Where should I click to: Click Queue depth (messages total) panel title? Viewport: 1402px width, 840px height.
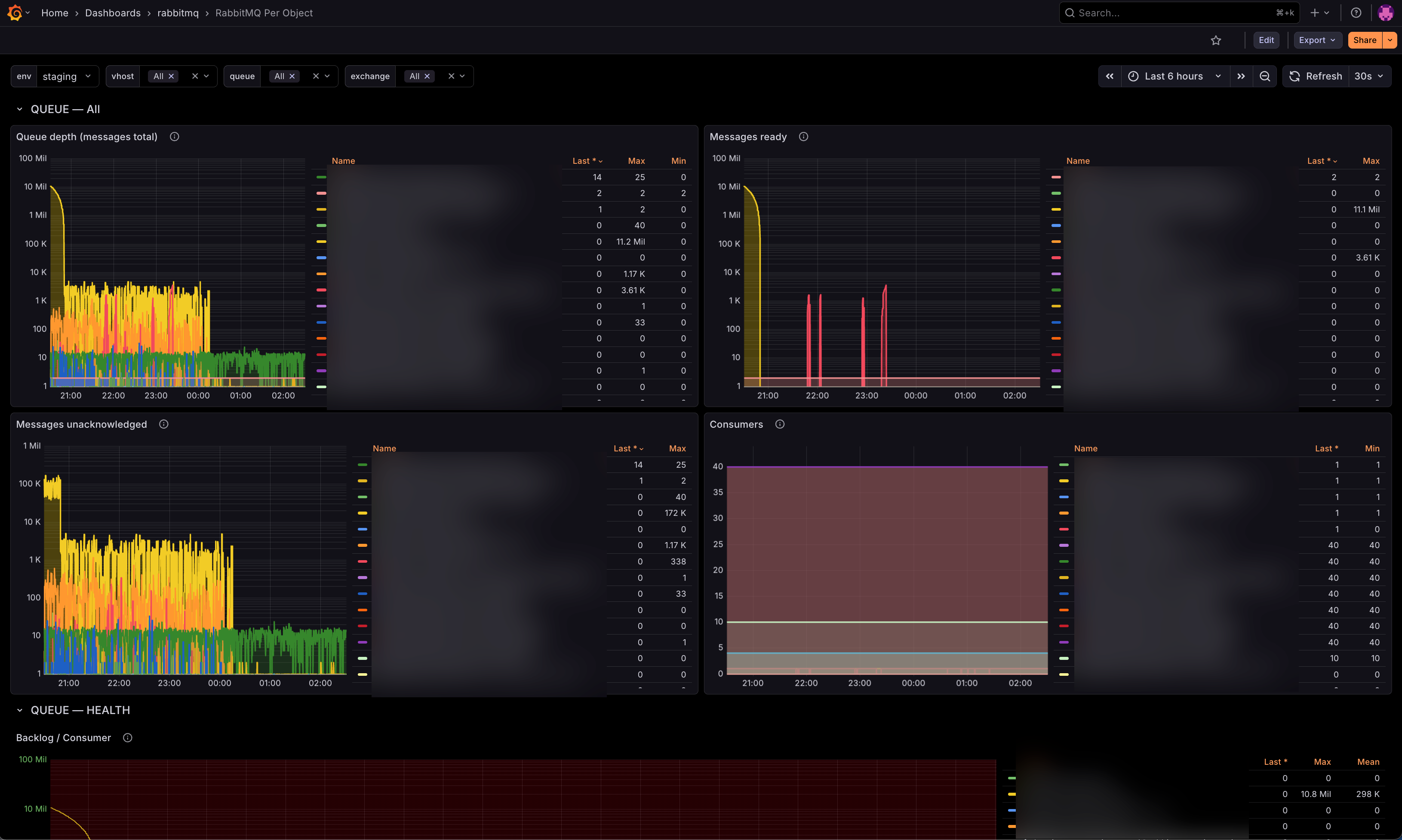click(x=86, y=136)
